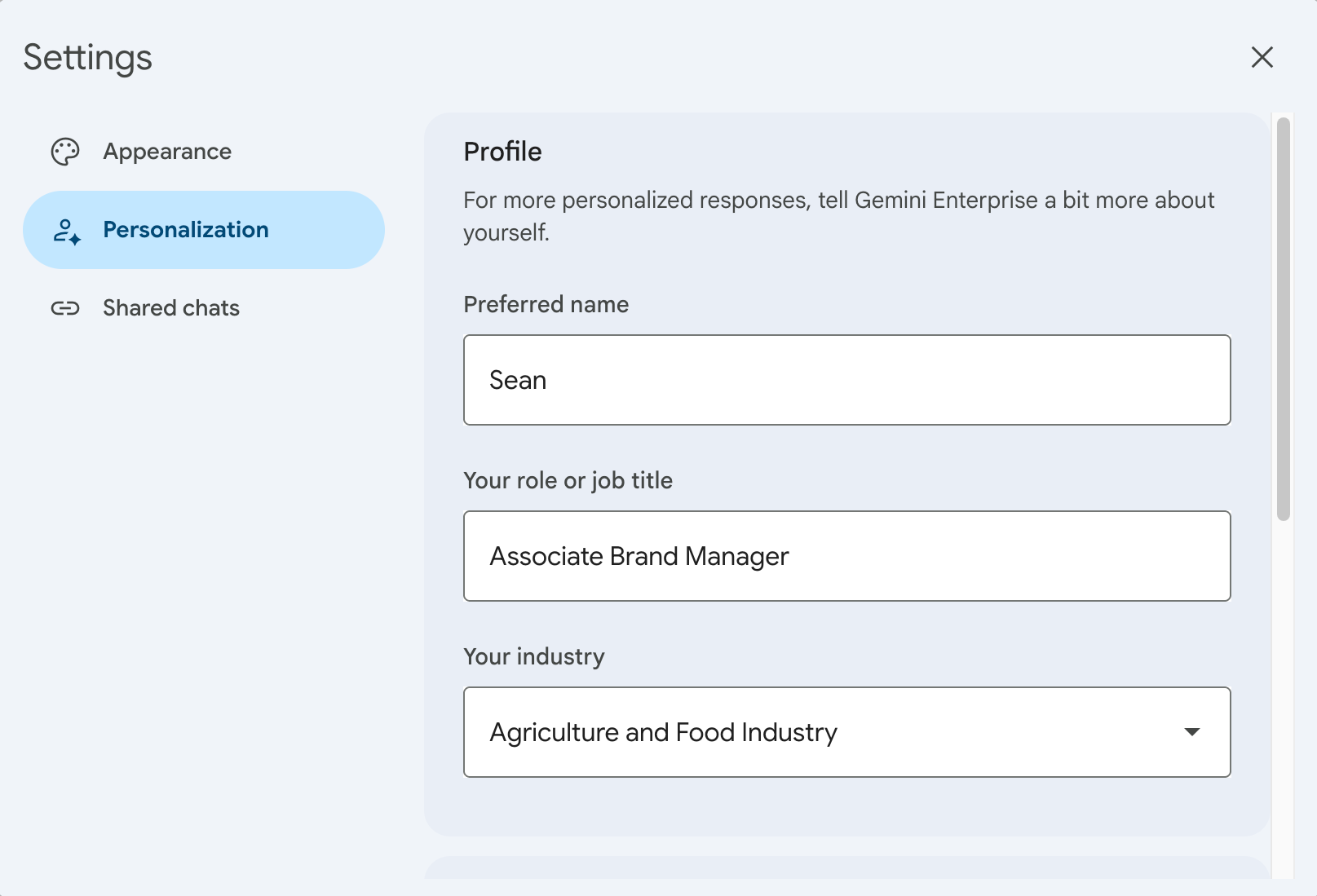
Task: Select the Personalization tab in the sidebar
Action: click(x=186, y=230)
